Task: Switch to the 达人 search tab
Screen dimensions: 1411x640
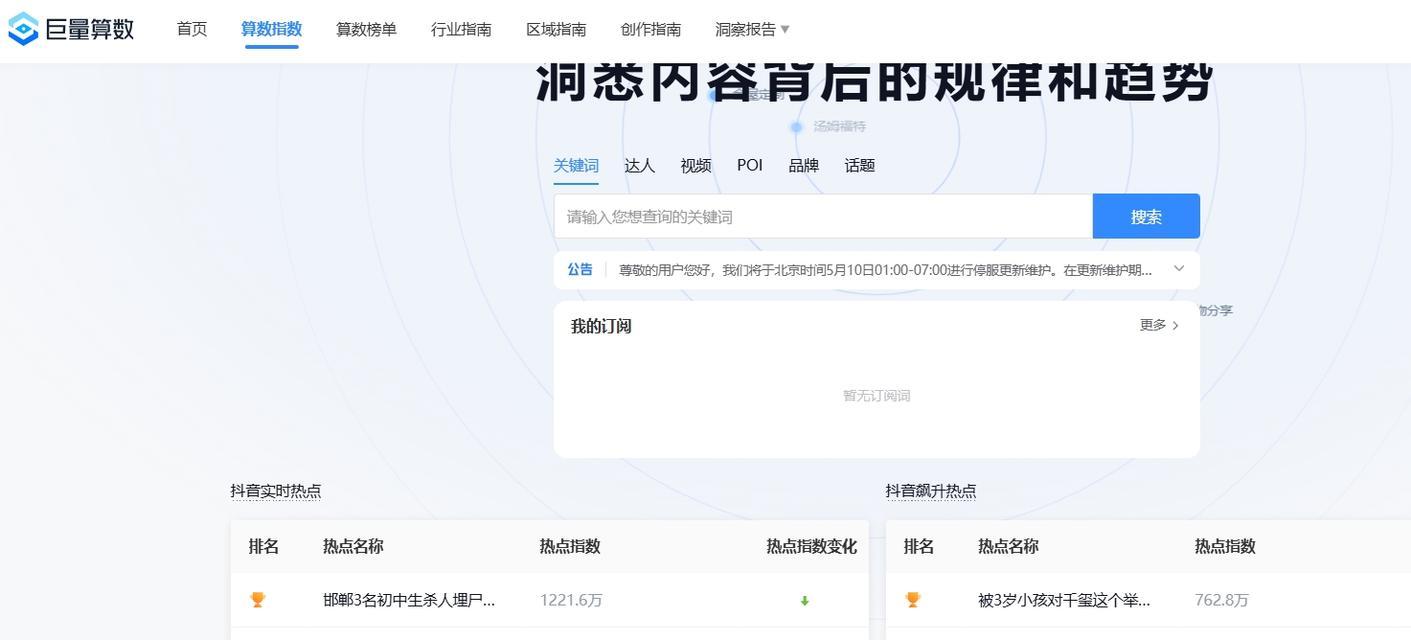Action: tap(640, 165)
